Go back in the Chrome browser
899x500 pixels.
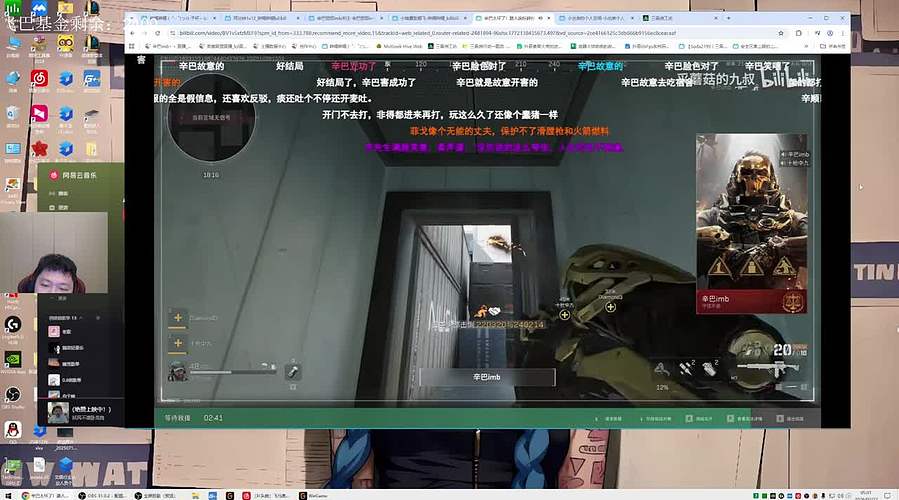pyautogui.click(x=132, y=33)
